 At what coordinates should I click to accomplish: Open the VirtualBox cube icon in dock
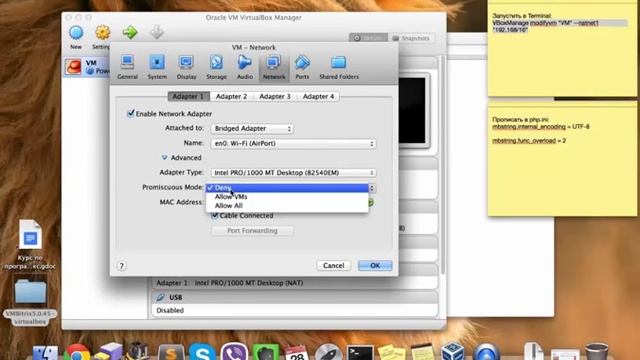tap(453, 352)
